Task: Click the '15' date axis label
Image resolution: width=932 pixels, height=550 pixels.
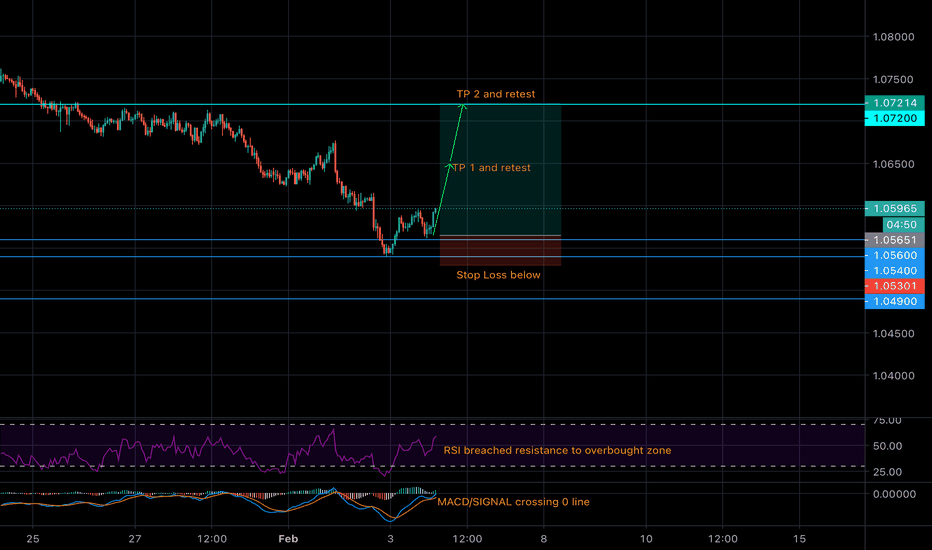Action: coord(799,539)
